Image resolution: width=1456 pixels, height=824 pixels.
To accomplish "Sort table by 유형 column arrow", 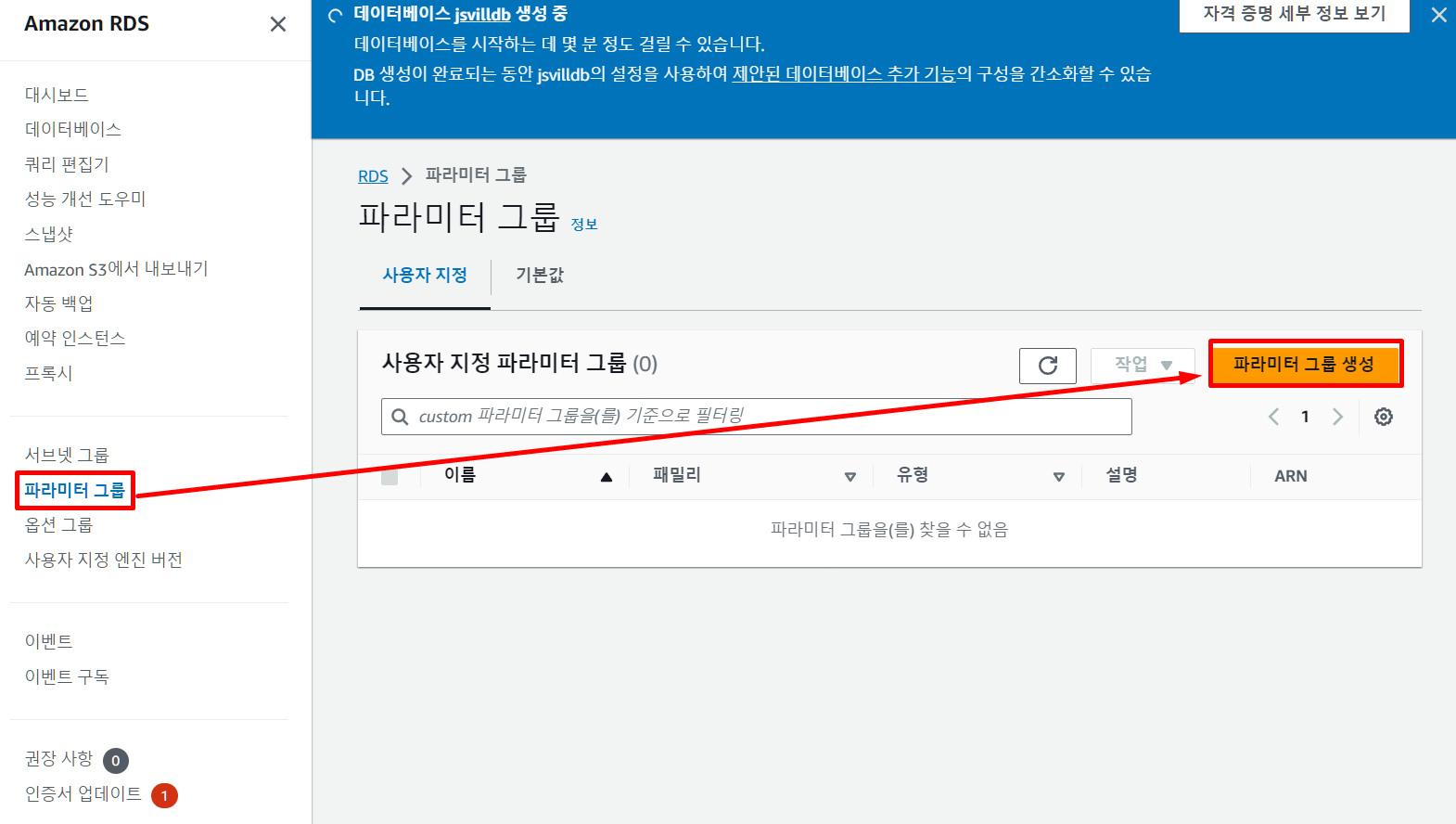I will 1059,477.
